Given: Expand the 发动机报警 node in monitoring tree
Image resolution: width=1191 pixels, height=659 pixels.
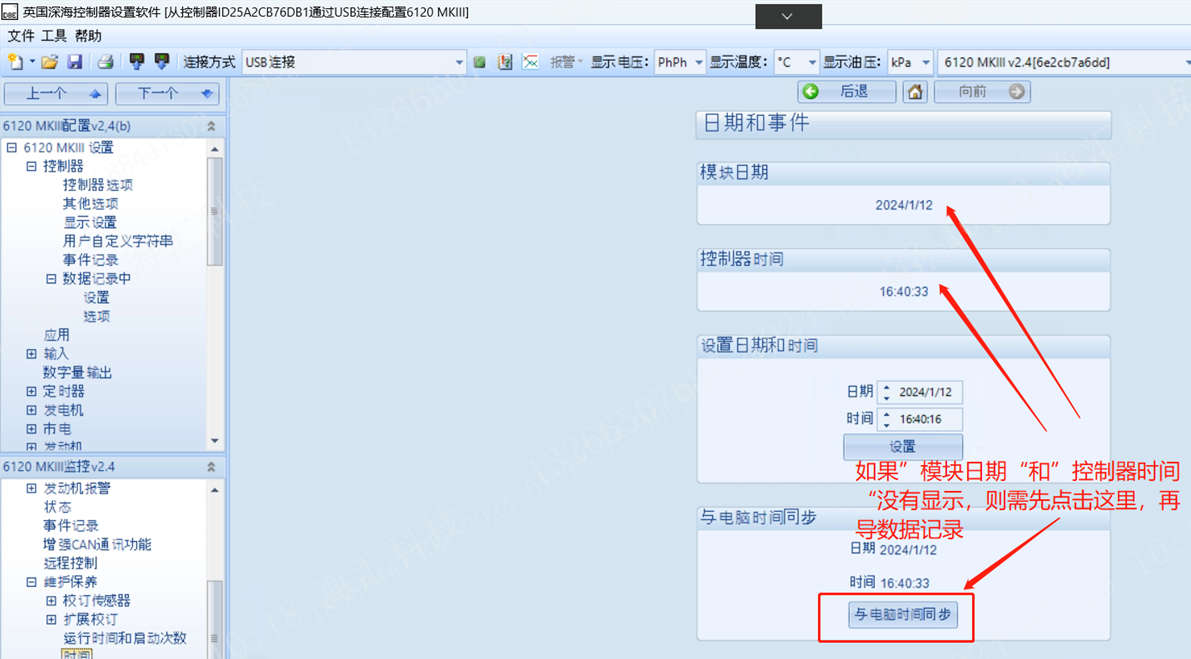Looking at the screenshot, I should point(31,488).
